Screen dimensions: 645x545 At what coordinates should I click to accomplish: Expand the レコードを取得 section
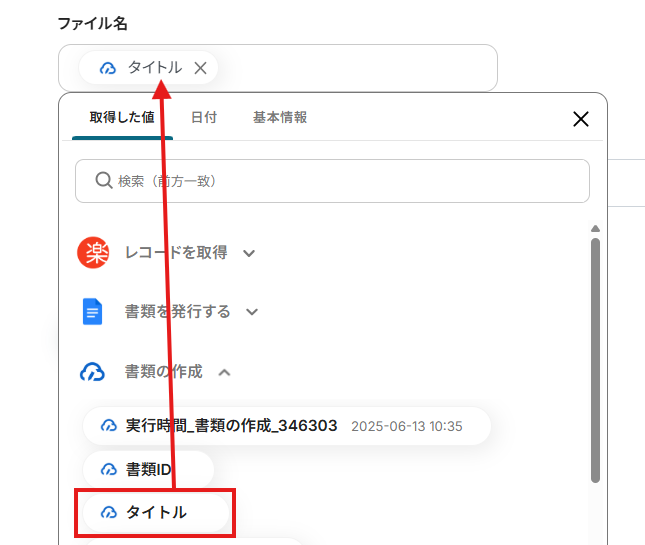click(x=249, y=253)
